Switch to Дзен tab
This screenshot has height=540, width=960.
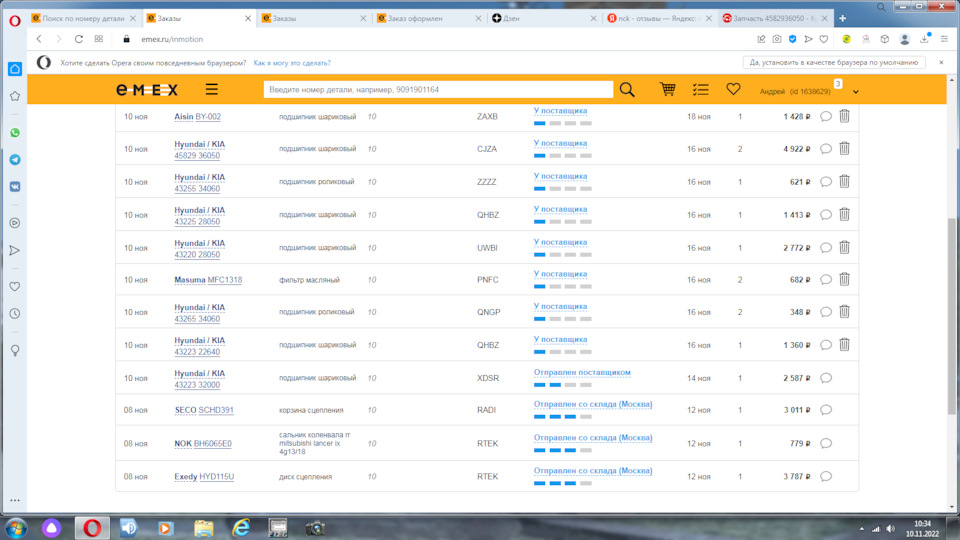pyautogui.click(x=543, y=18)
